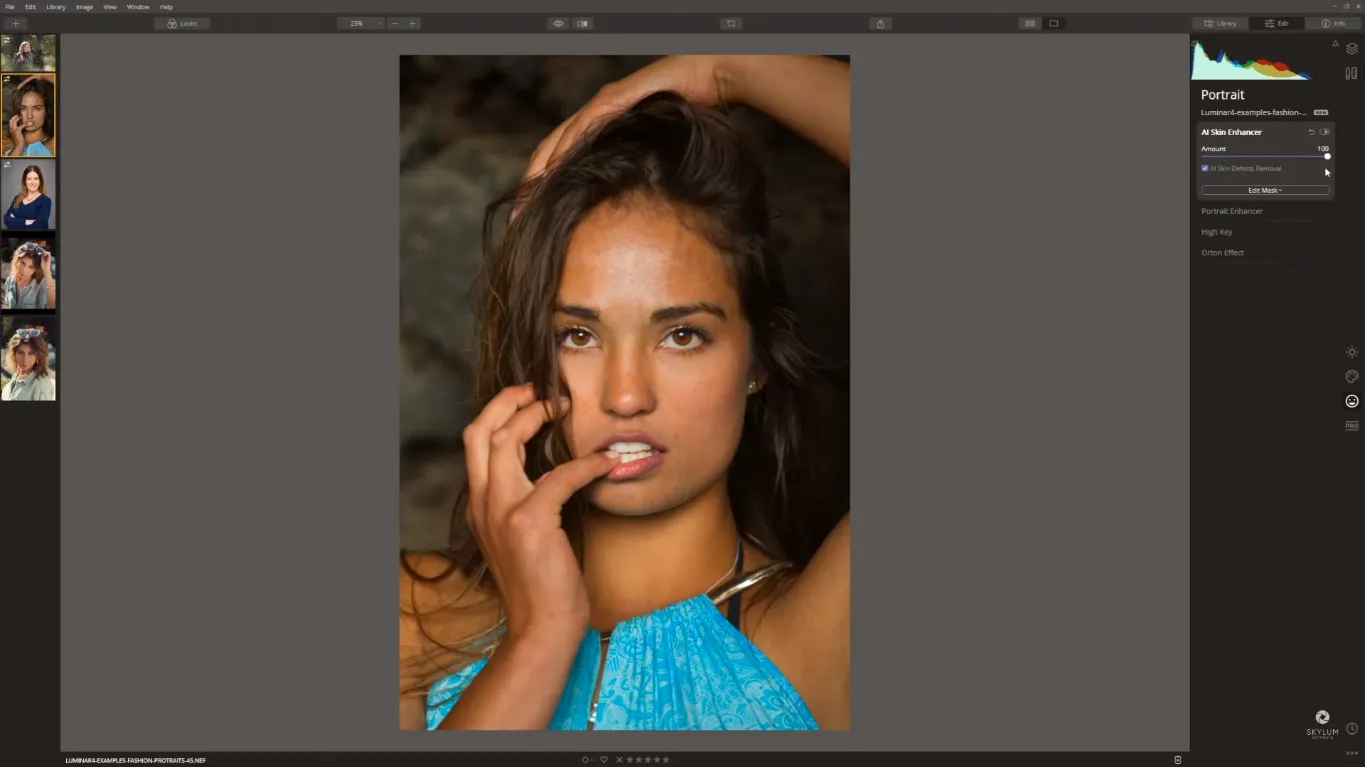Open the Pro tools category
The image size is (1365, 767).
[x=1351, y=426]
